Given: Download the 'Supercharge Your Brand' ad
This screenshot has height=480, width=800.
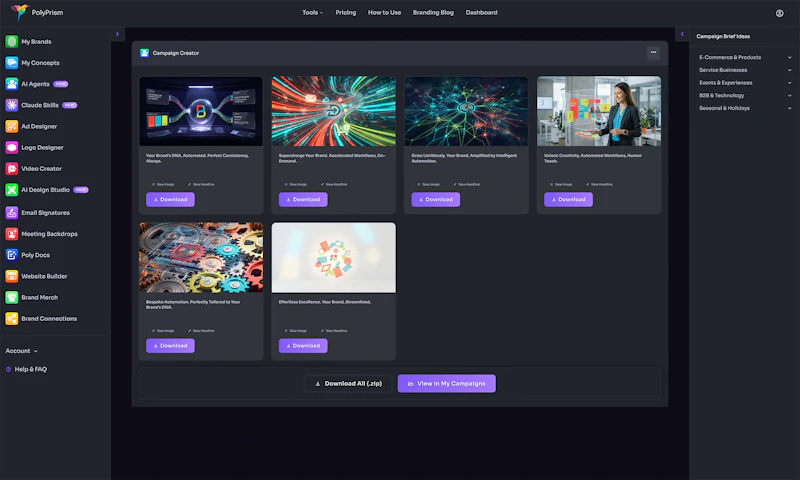Looking at the screenshot, I should coord(303,199).
